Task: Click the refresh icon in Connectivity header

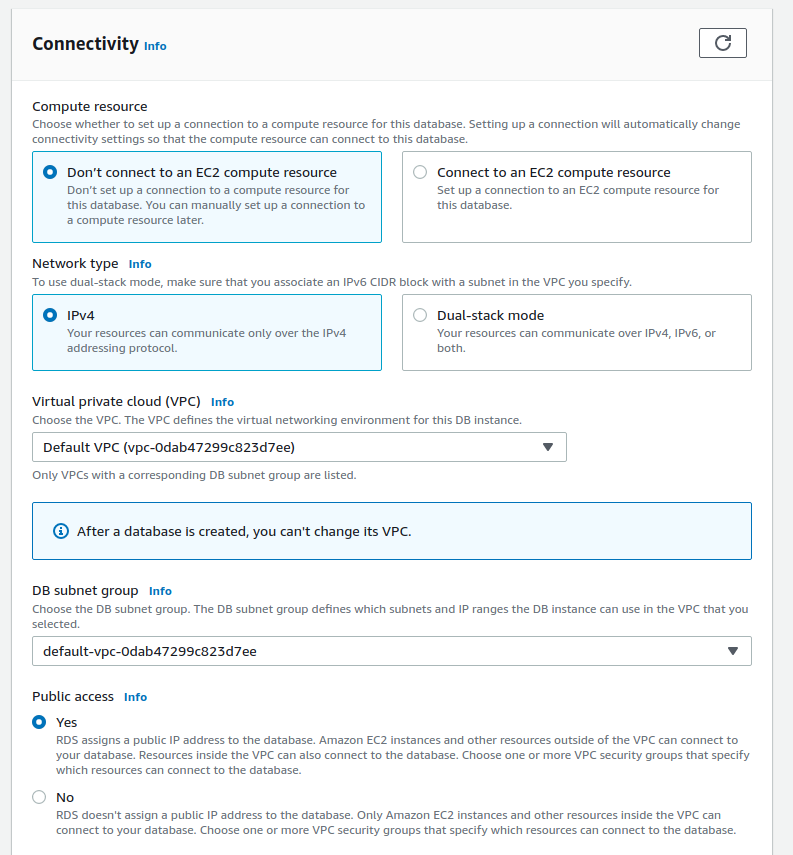Action: [722, 42]
